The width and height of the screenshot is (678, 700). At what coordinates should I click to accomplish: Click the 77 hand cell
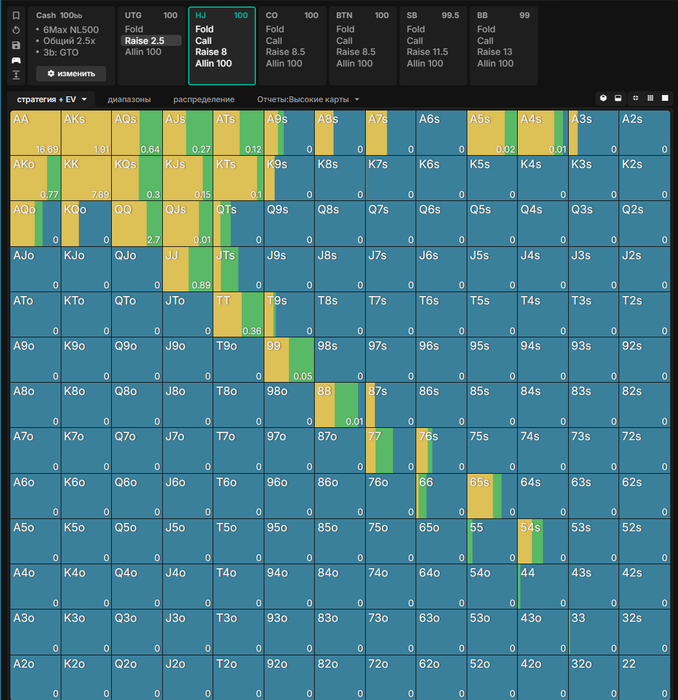391,450
